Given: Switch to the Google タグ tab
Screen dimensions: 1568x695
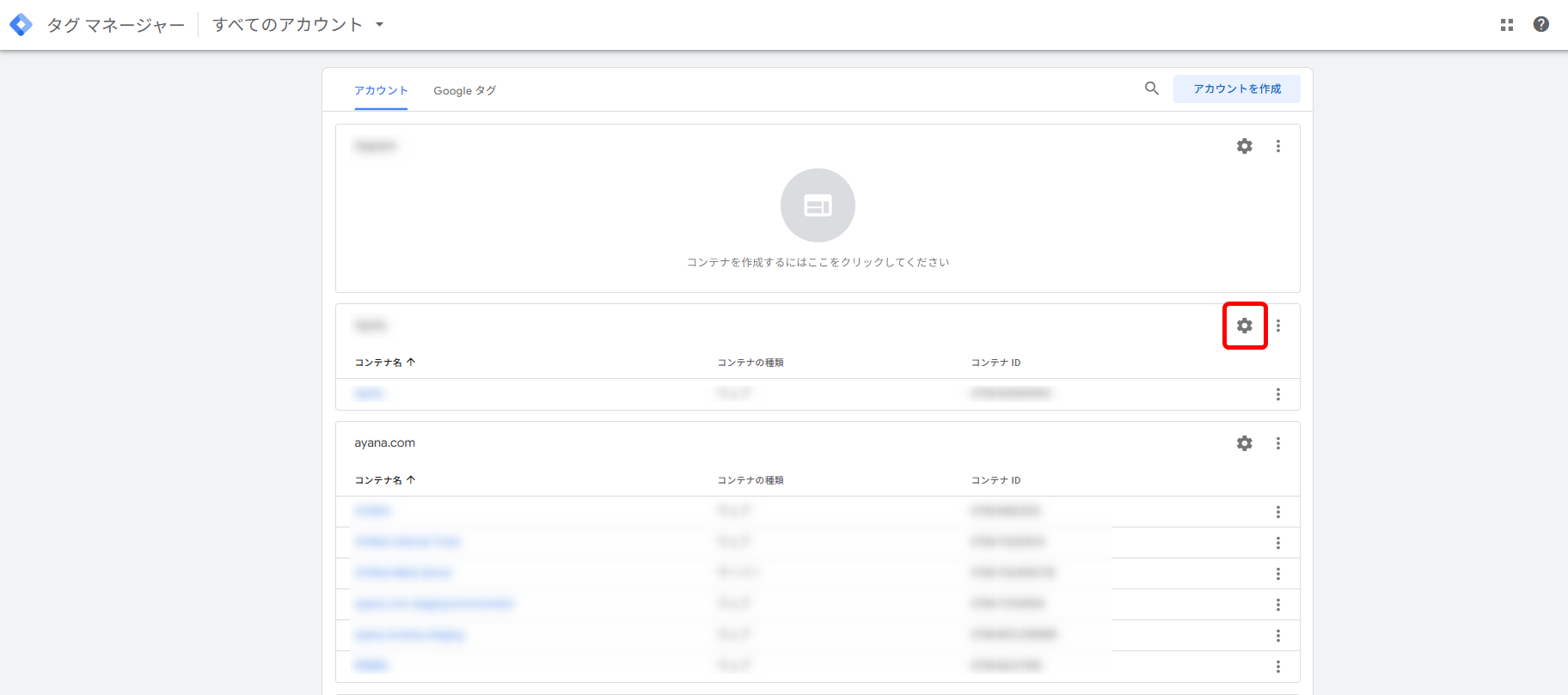Looking at the screenshot, I should [x=464, y=90].
